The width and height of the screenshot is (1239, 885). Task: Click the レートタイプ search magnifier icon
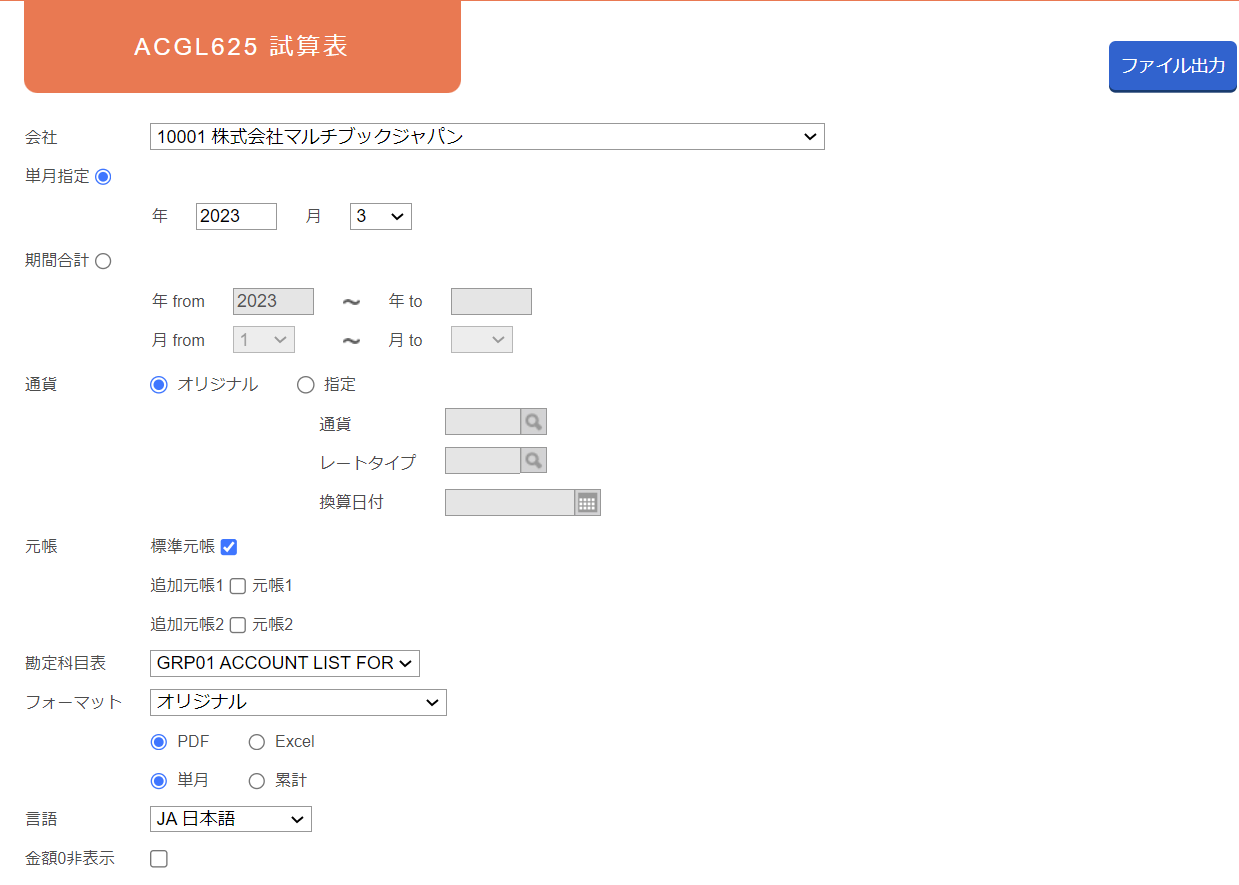tap(534, 461)
